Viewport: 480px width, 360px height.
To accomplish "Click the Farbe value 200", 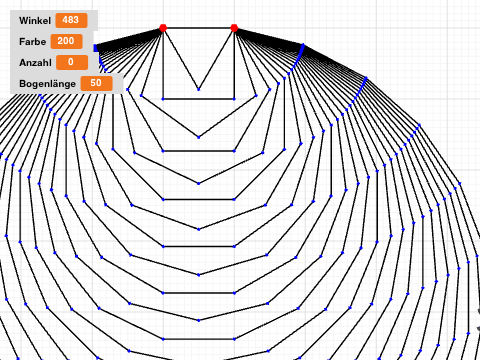I will pos(66,41).
